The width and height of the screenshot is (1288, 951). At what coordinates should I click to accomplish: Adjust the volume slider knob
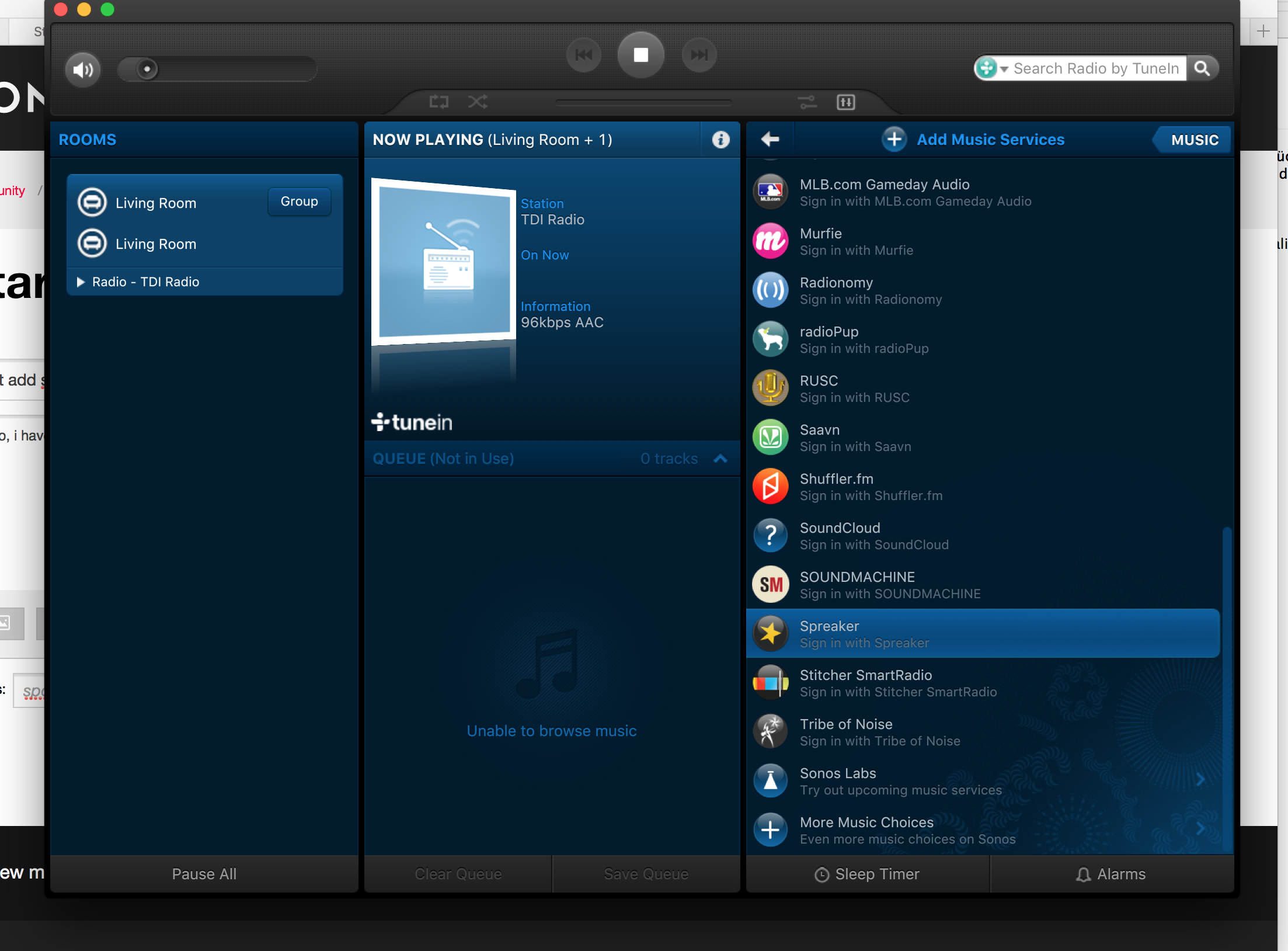tap(147, 69)
